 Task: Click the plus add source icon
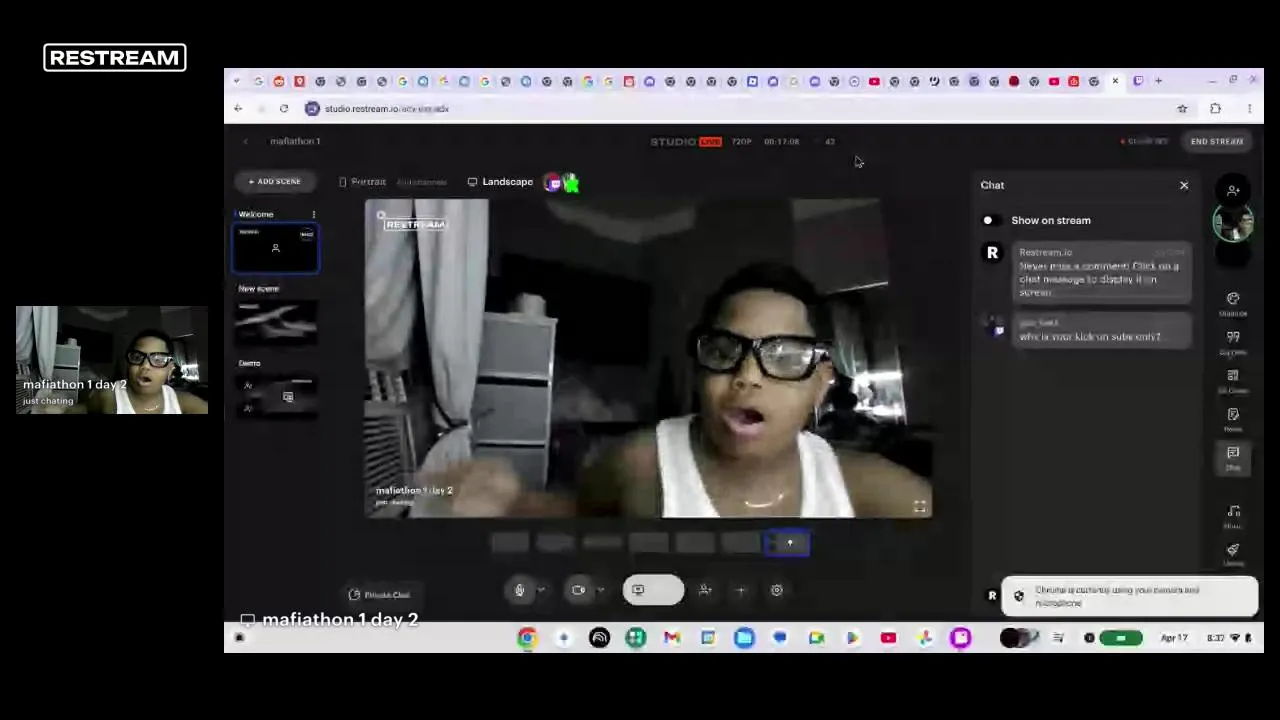741,590
